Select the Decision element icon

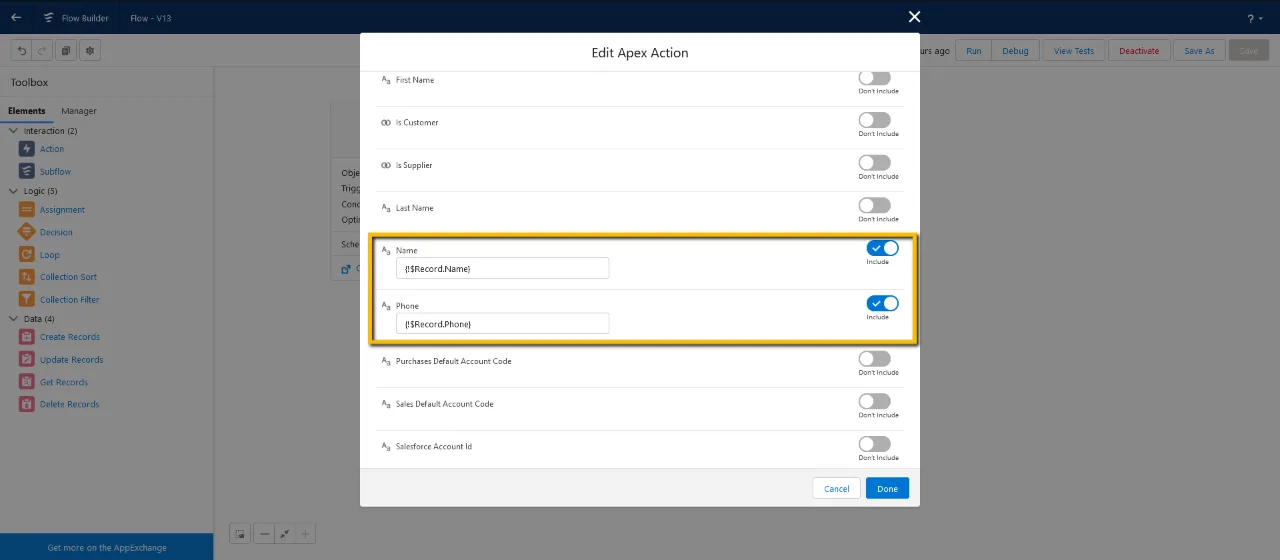point(27,232)
